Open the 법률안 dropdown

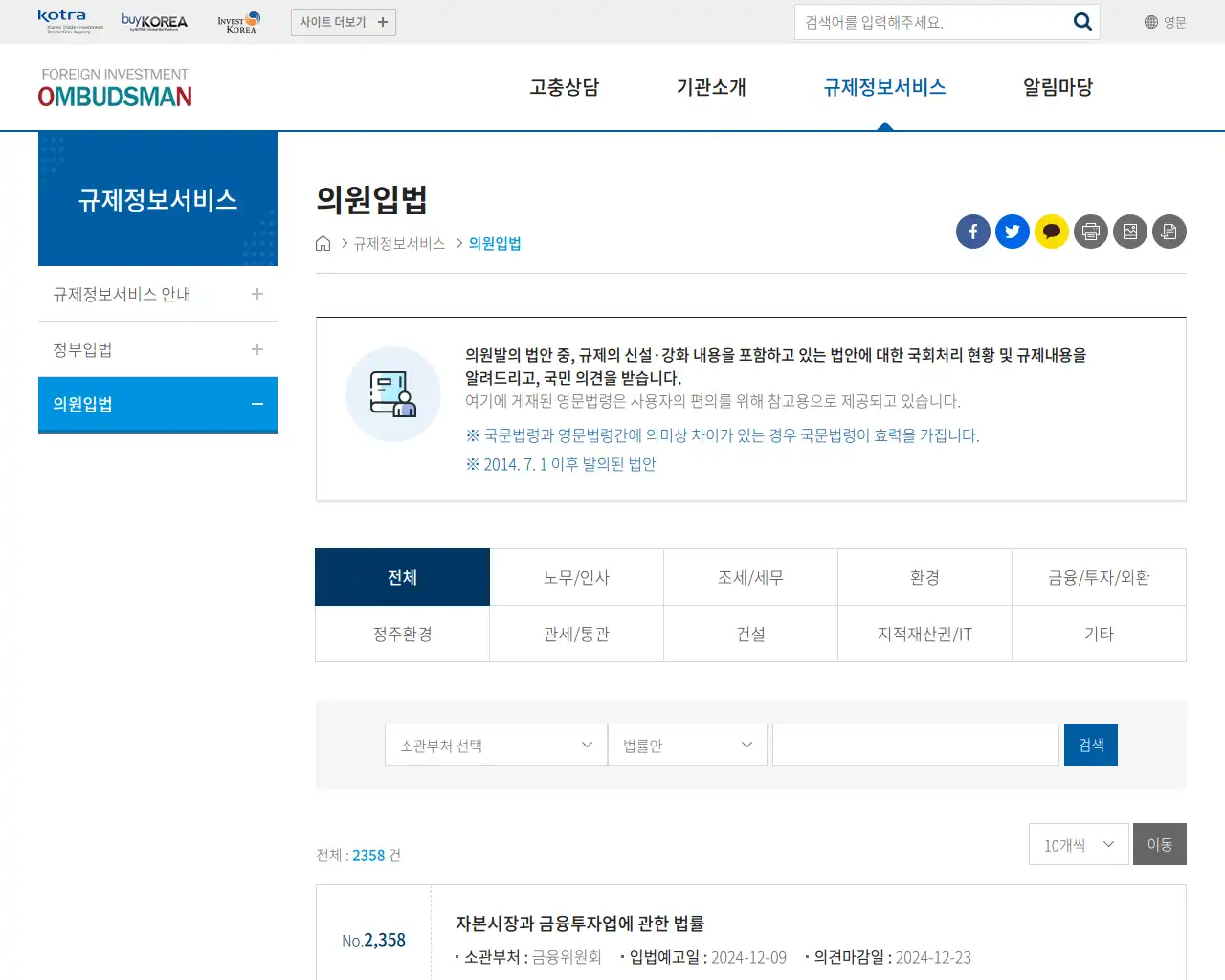point(687,744)
